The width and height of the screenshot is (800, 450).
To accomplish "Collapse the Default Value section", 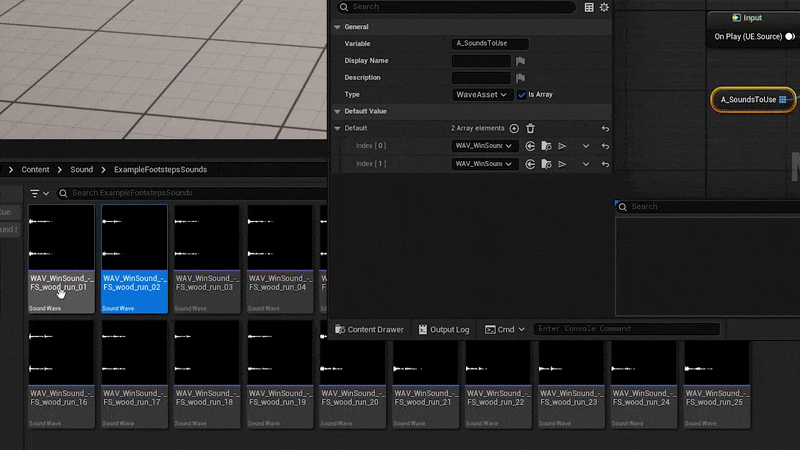I will click(x=337, y=111).
